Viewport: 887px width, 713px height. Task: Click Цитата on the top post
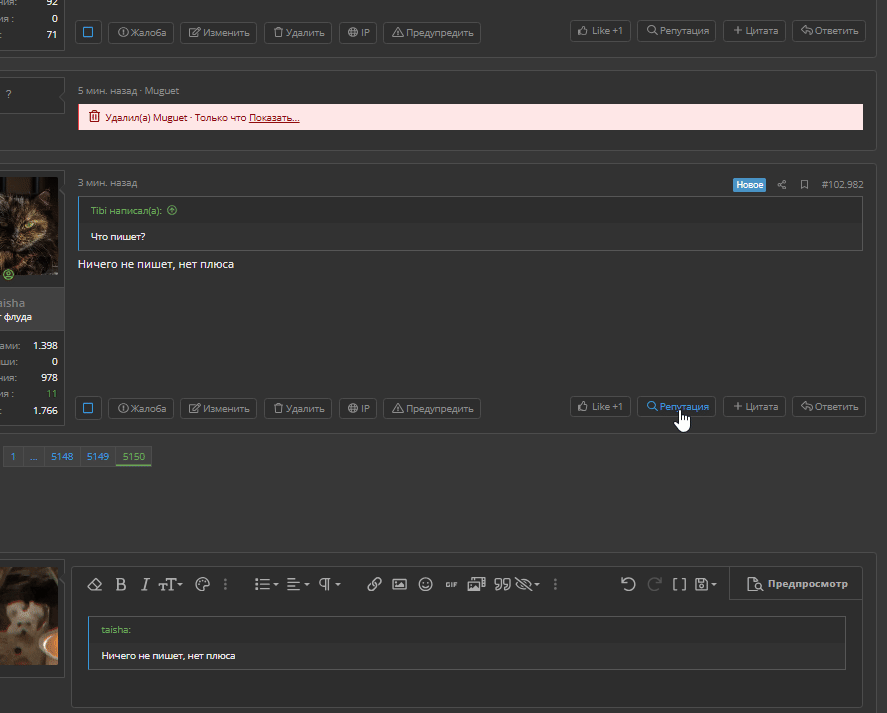click(x=755, y=31)
